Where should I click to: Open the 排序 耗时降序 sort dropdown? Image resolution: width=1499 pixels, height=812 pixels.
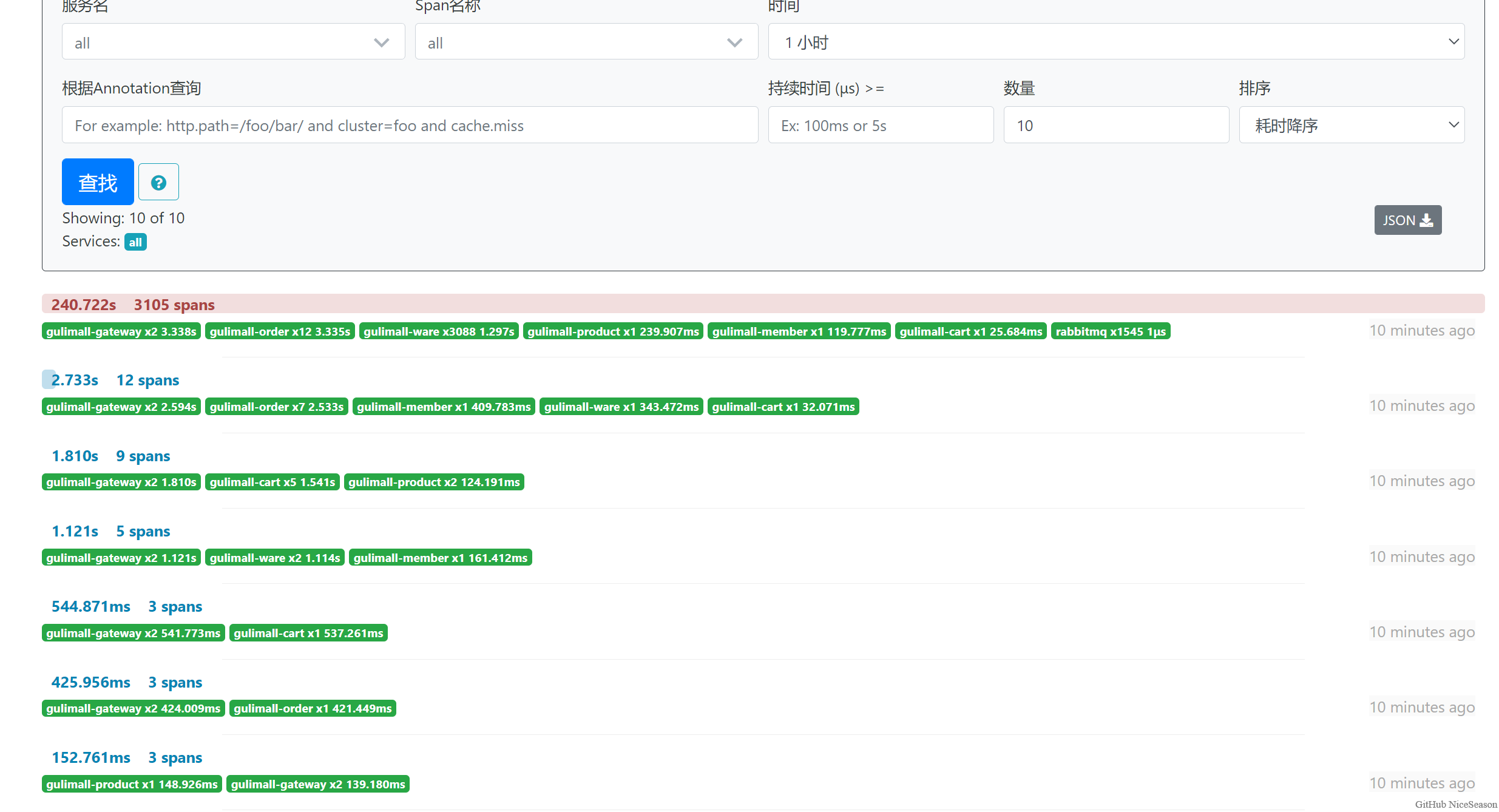click(x=1352, y=126)
